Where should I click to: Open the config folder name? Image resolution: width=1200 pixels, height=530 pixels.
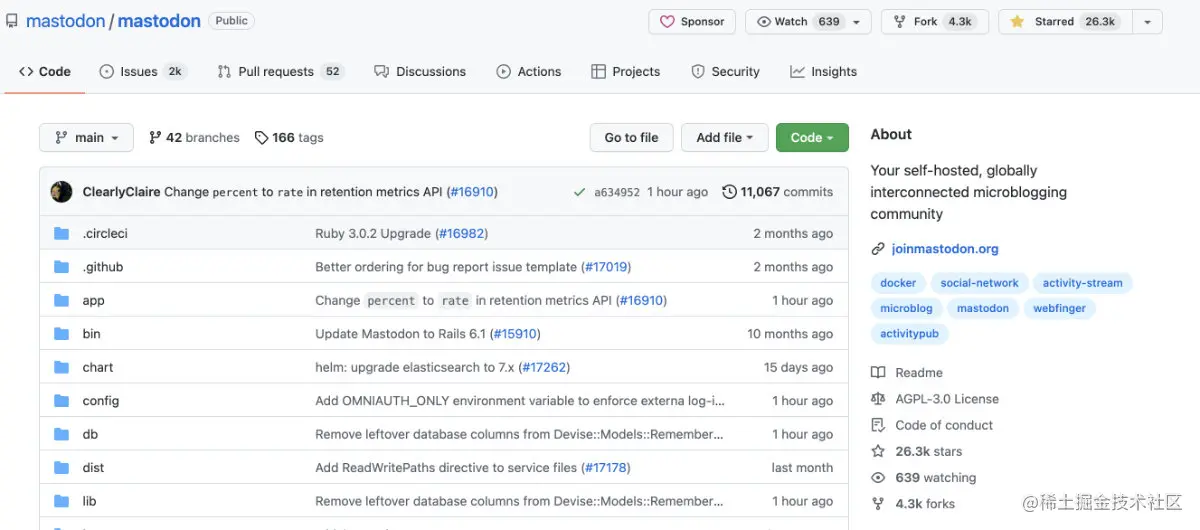pyautogui.click(x=101, y=401)
